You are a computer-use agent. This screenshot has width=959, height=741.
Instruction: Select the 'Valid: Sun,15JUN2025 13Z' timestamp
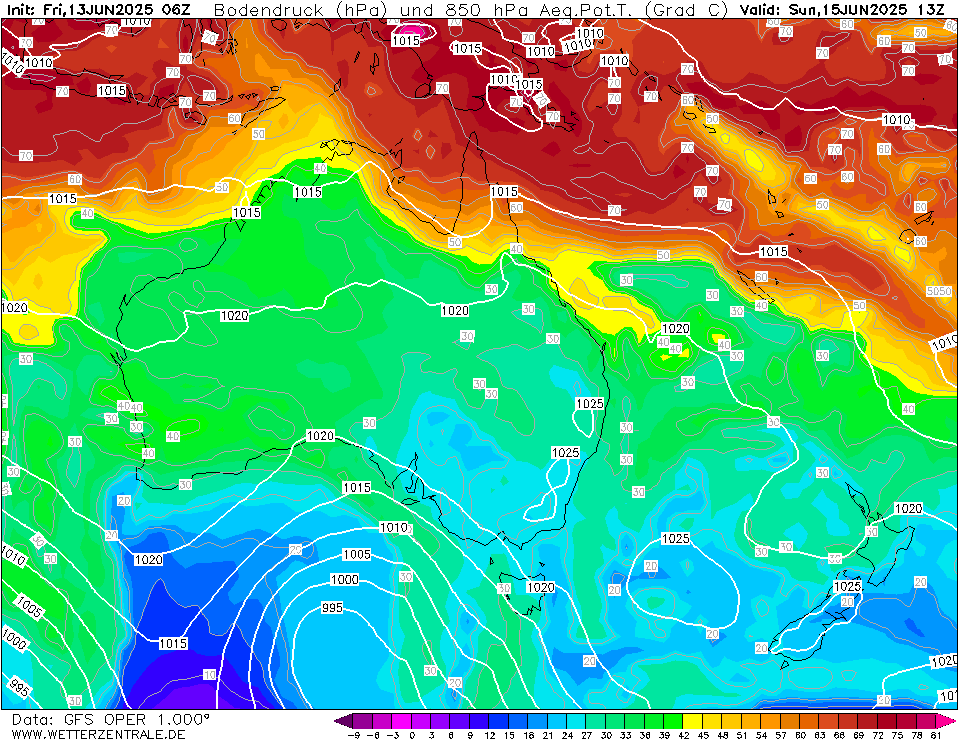pos(842,10)
